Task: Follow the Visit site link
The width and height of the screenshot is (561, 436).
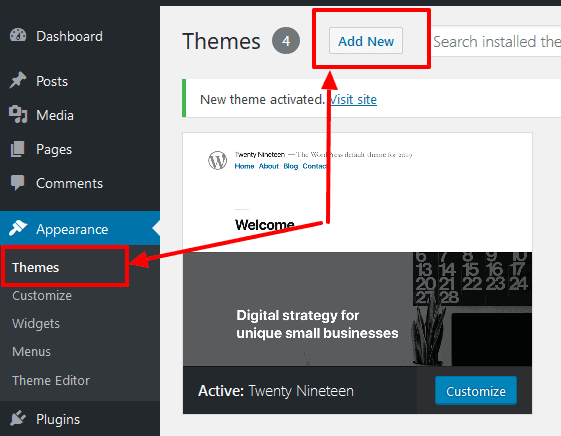Action: tap(353, 99)
